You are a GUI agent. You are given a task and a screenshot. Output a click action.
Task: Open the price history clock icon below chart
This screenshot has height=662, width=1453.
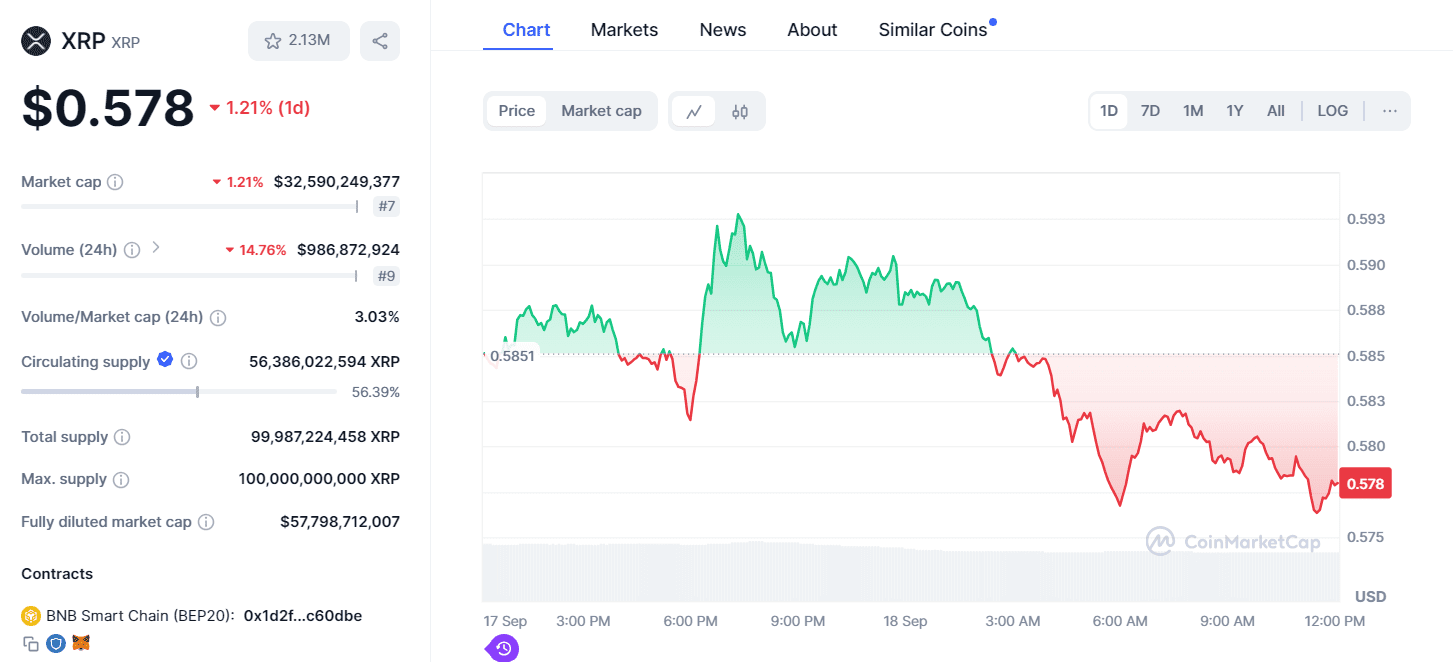click(x=502, y=648)
